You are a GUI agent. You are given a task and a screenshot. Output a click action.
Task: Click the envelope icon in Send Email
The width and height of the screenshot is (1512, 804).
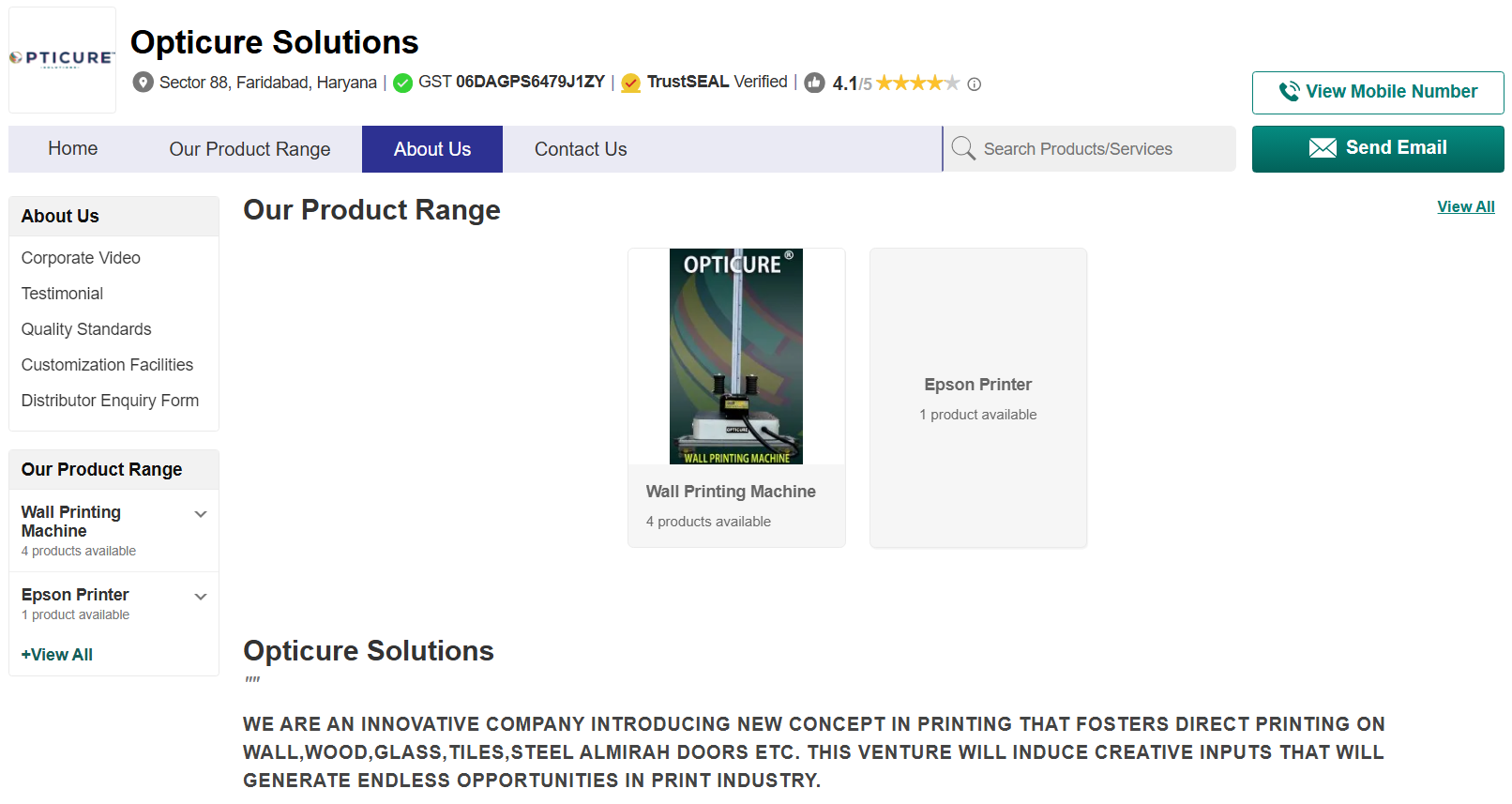[x=1323, y=147]
